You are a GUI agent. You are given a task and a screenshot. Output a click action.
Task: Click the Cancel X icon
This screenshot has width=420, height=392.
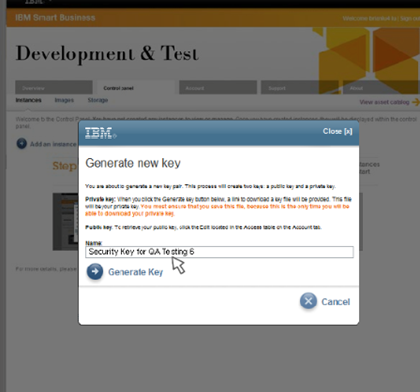point(308,301)
